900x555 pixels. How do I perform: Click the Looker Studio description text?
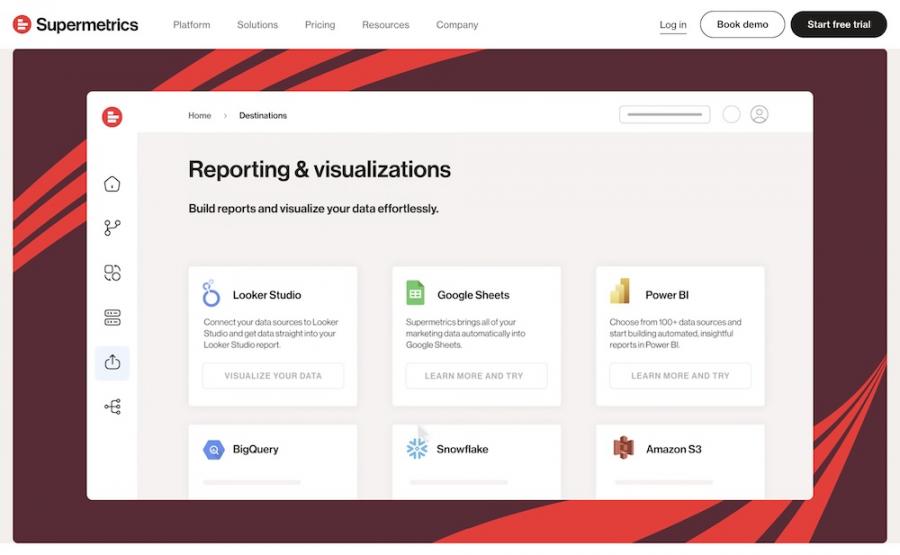pyautogui.click(x=271, y=333)
